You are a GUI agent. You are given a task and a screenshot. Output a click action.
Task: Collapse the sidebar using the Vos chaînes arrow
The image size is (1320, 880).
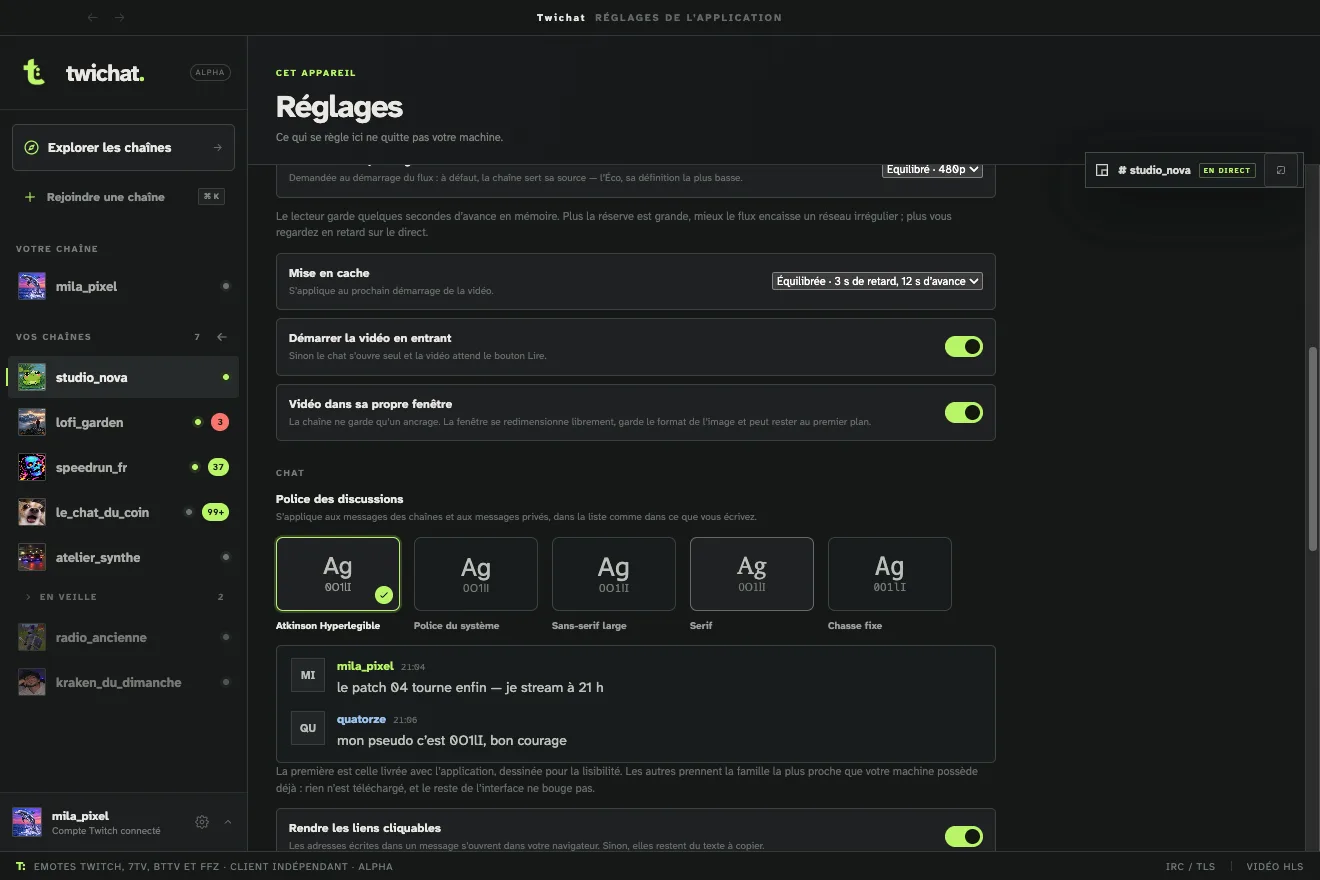pos(222,337)
